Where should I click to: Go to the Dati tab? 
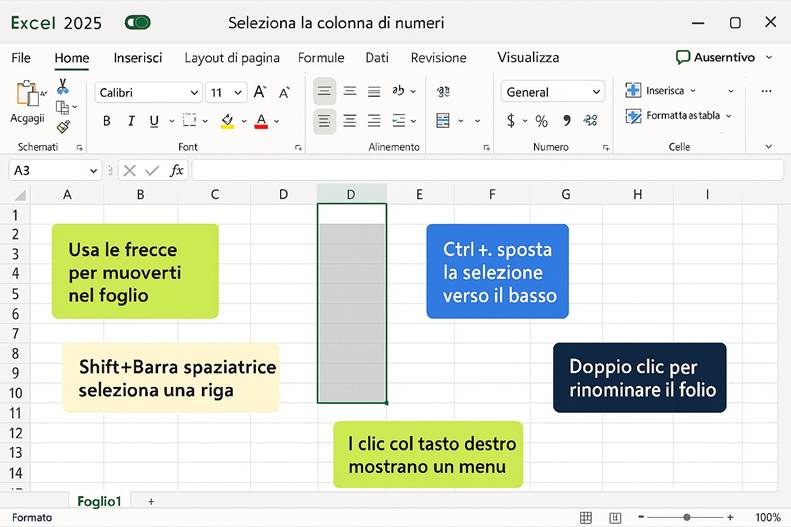tap(377, 58)
